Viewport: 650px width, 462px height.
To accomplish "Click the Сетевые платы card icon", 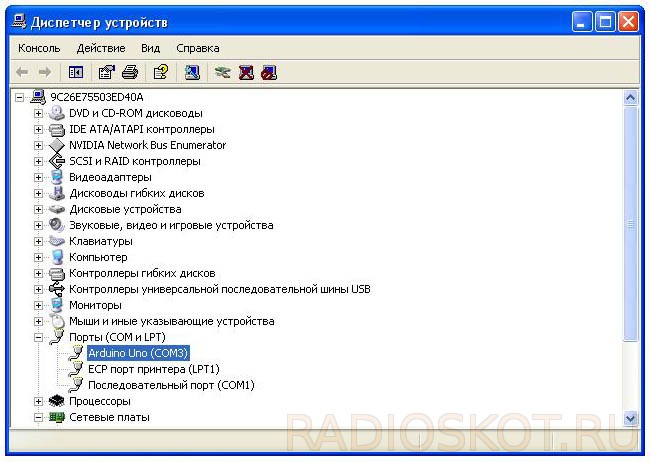I will (57, 417).
